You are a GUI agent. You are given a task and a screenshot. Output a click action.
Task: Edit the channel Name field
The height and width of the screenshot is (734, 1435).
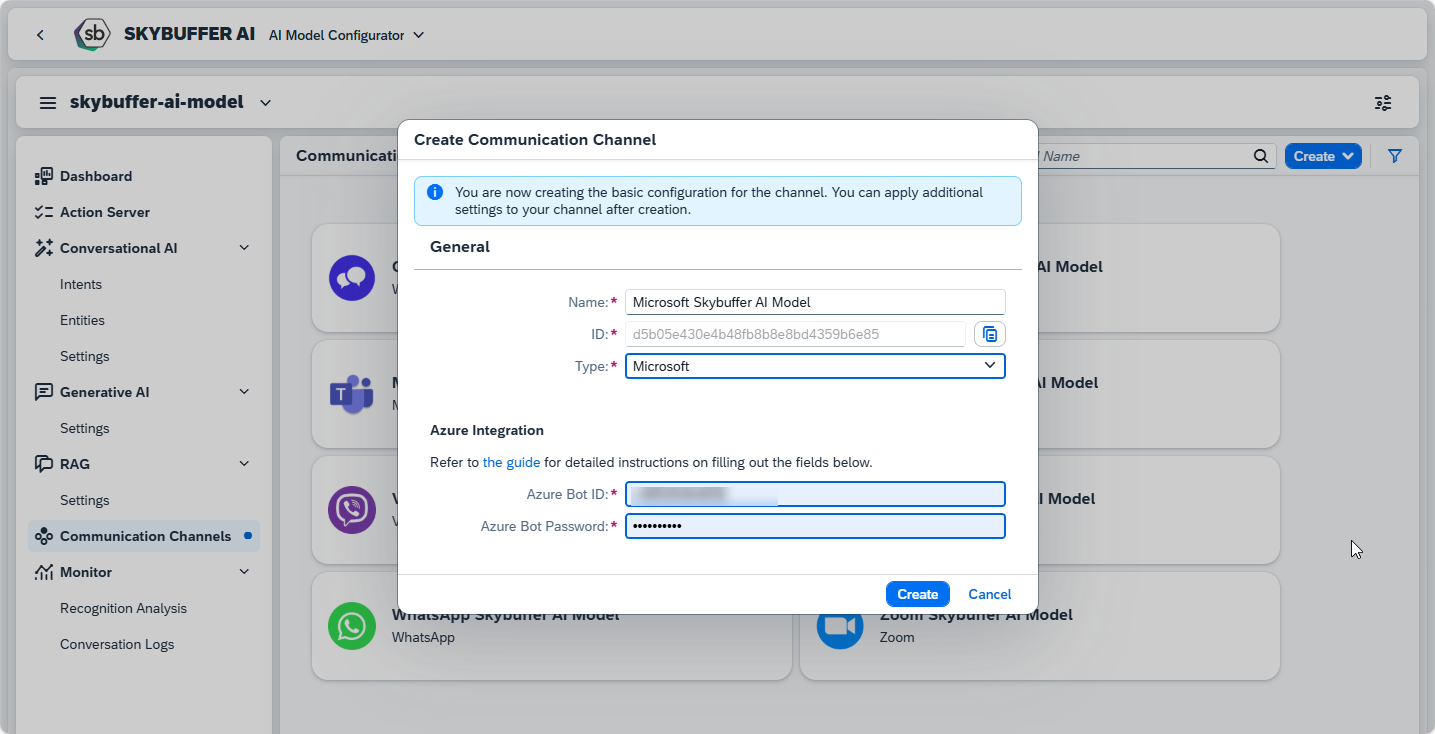[x=815, y=302]
